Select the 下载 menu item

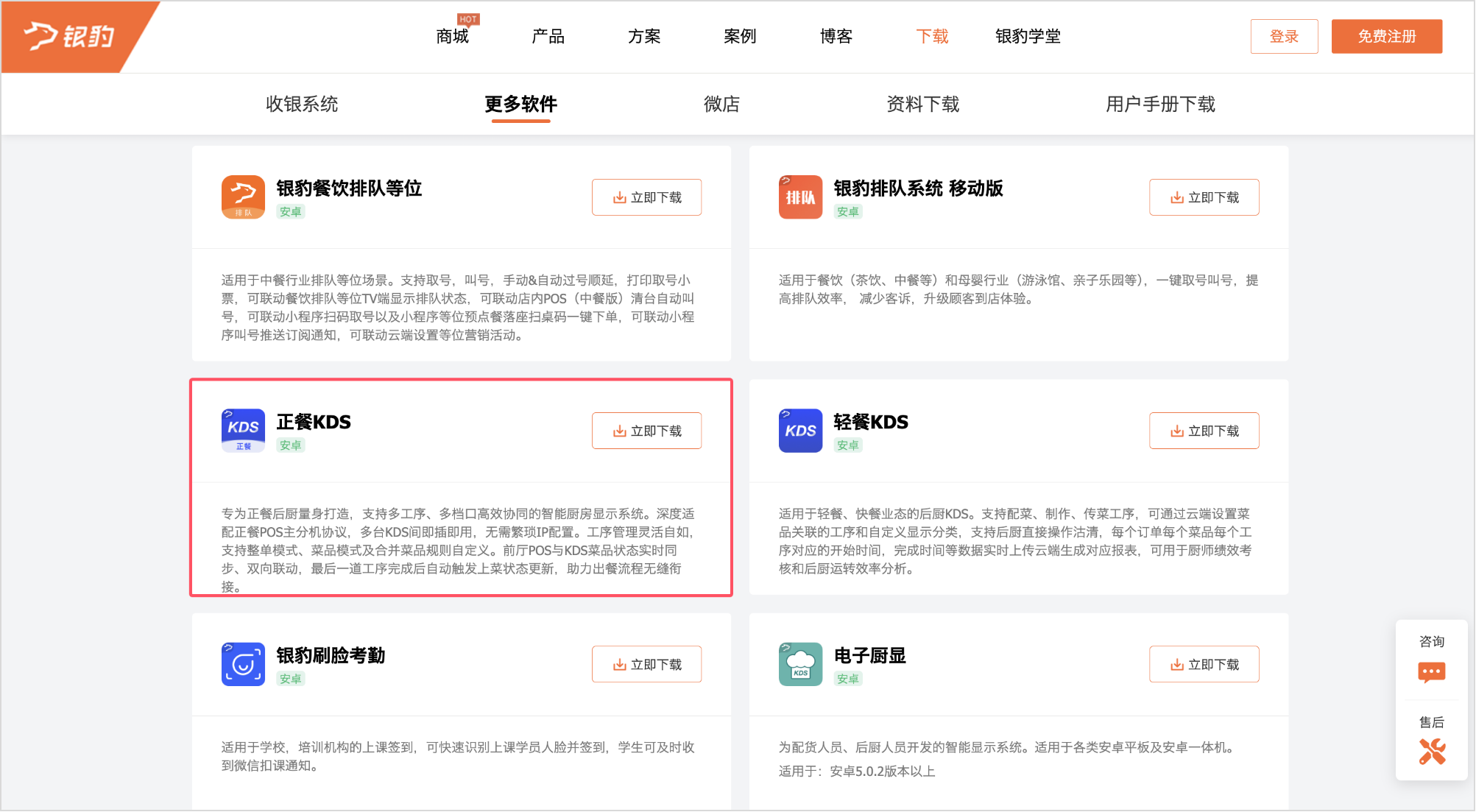pos(932,36)
